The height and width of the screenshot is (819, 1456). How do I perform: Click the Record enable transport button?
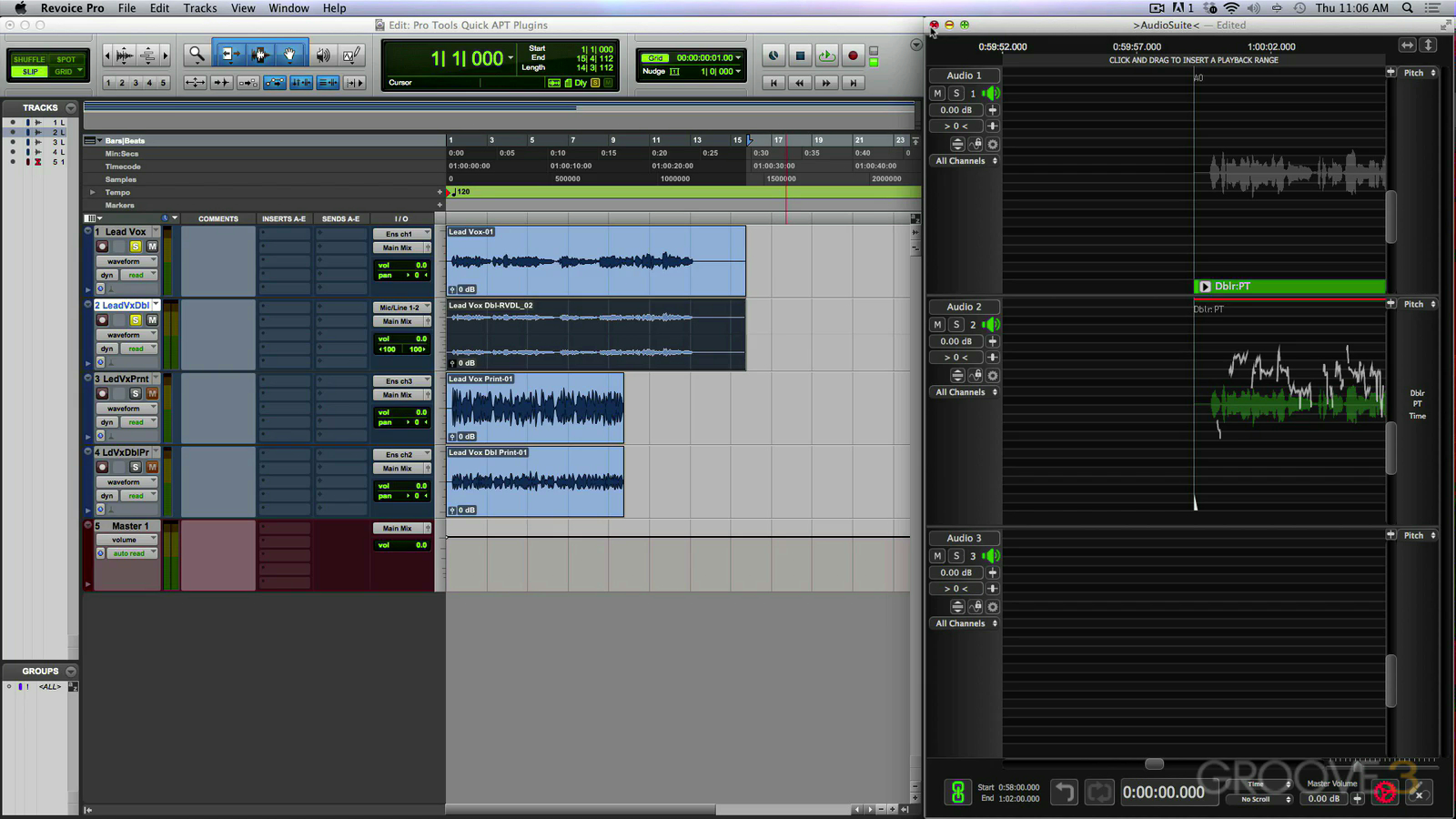click(x=853, y=56)
